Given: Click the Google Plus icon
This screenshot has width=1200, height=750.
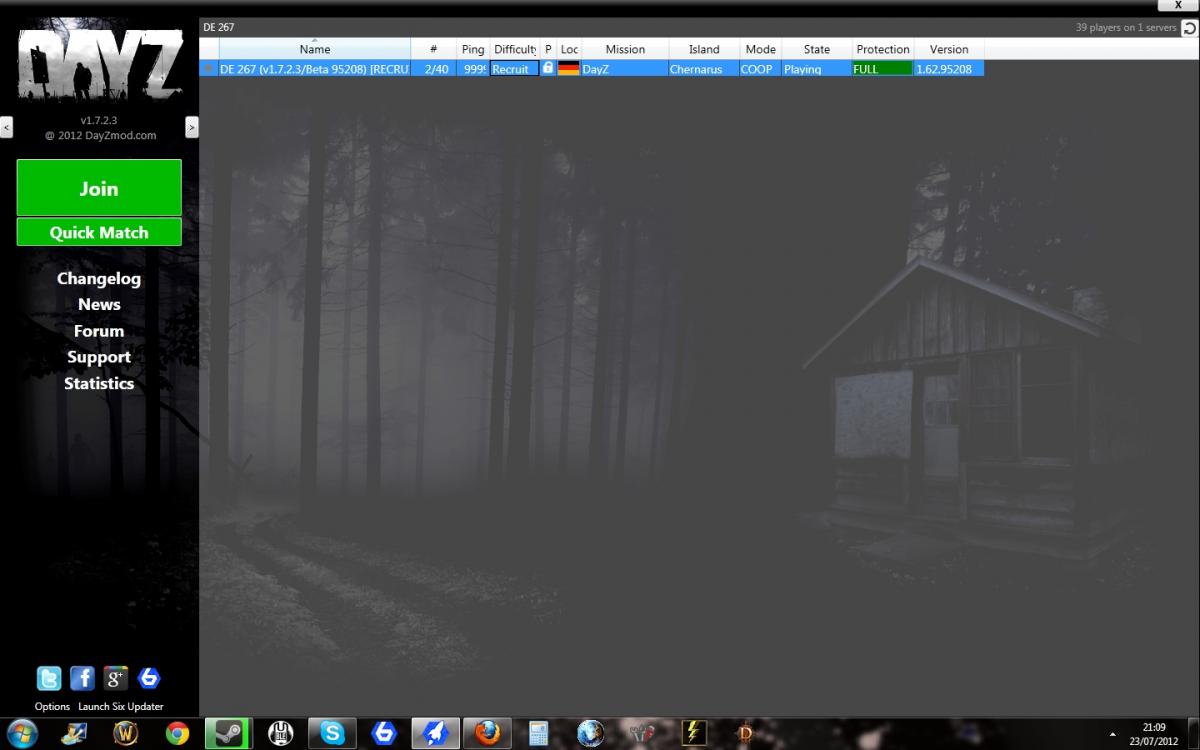Looking at the screenshot, I should tap(116, 678).
